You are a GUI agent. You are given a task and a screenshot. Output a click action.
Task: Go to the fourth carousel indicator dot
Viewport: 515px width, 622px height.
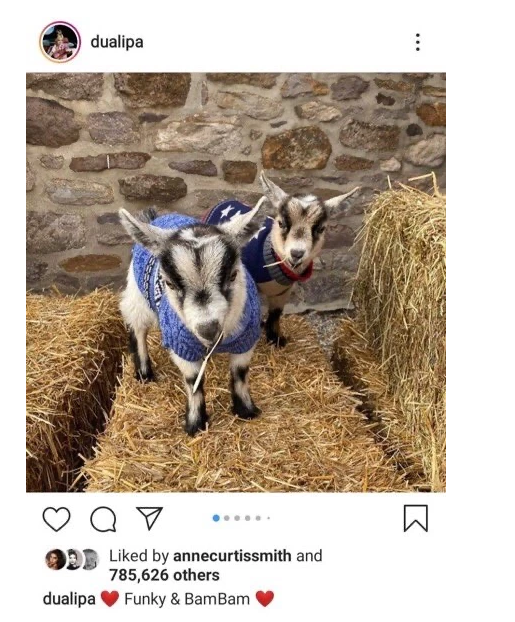[x=248, y=518]
